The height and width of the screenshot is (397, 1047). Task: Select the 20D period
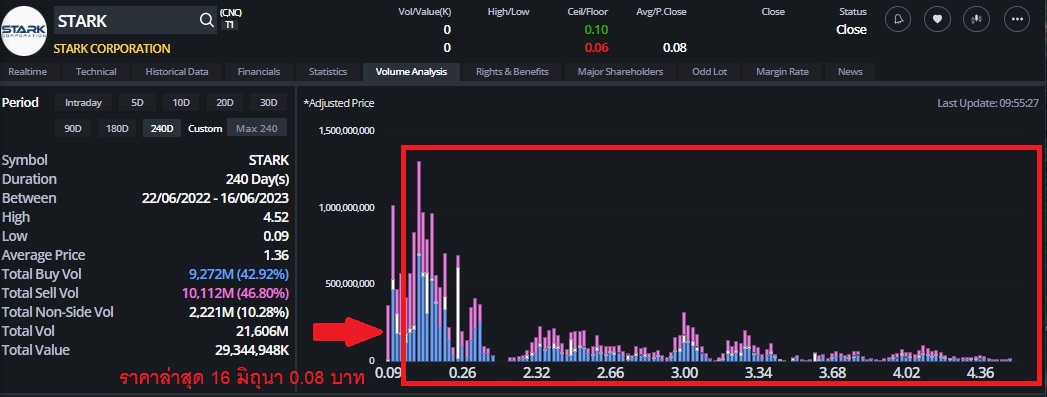coord(225,103)
